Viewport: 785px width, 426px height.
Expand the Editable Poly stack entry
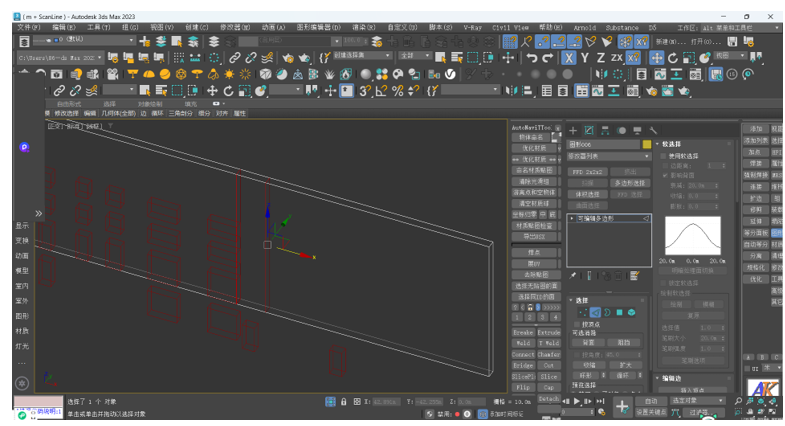click(573, 218)
